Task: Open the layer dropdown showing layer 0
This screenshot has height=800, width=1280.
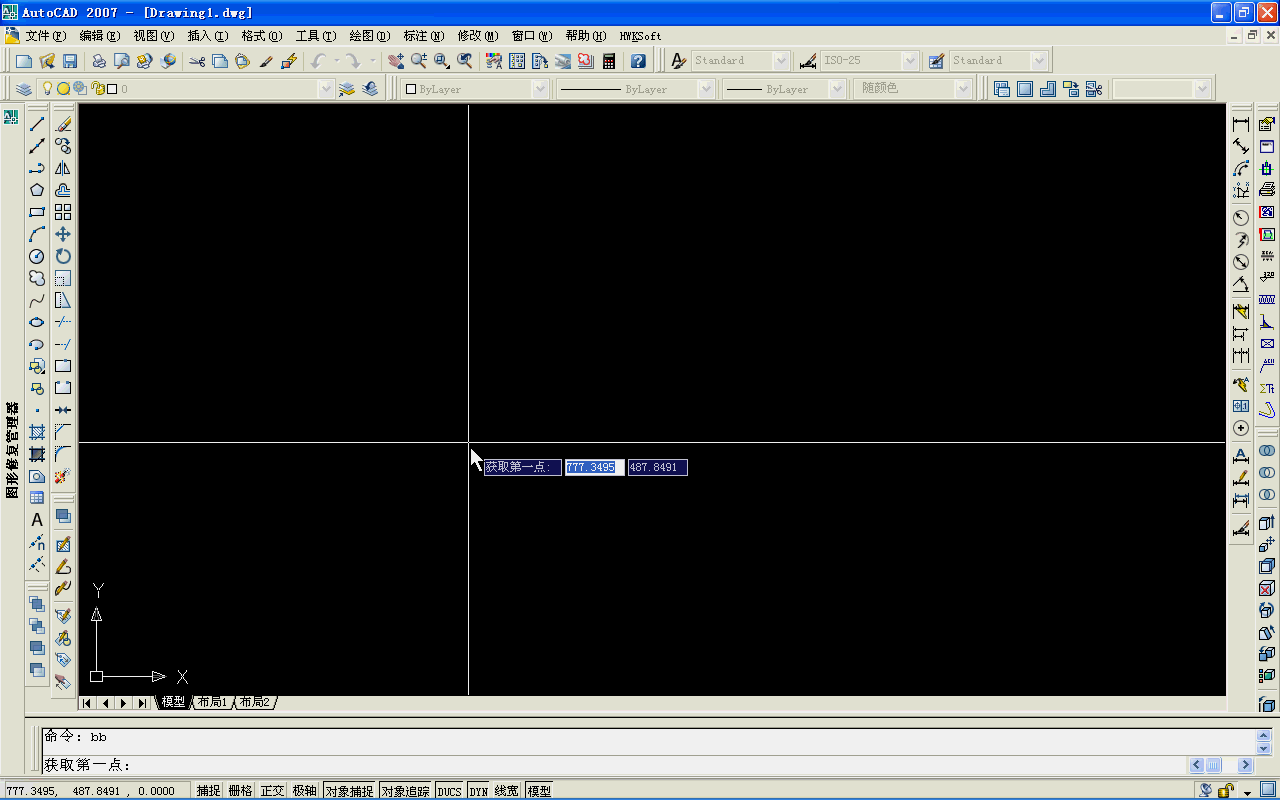Action: (186, 89)
